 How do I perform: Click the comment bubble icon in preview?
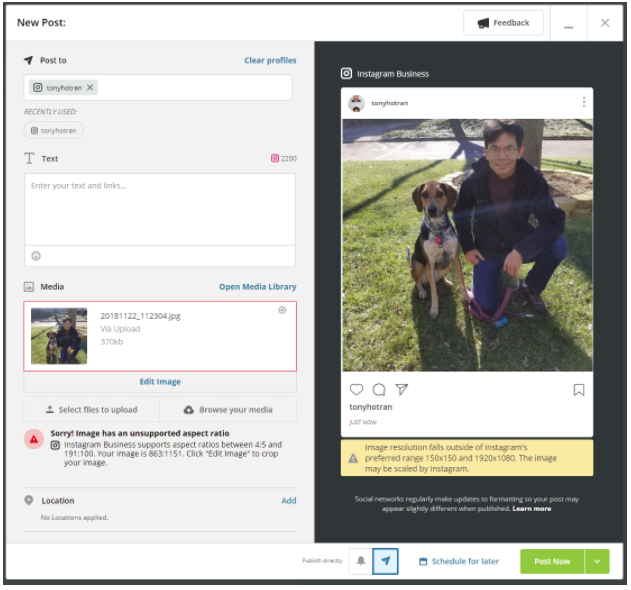coord(379,389)
